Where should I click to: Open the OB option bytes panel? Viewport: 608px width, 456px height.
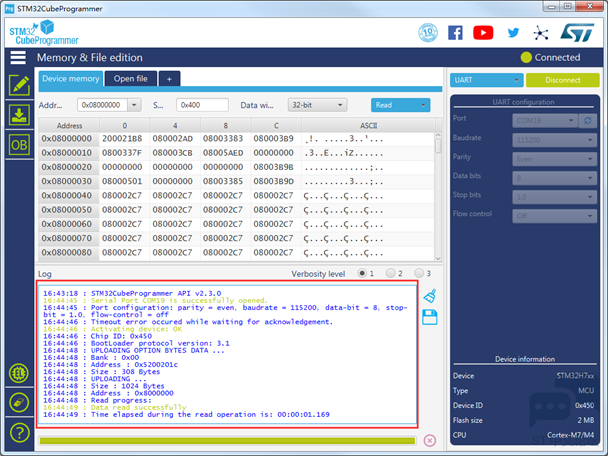pos(19,145)
